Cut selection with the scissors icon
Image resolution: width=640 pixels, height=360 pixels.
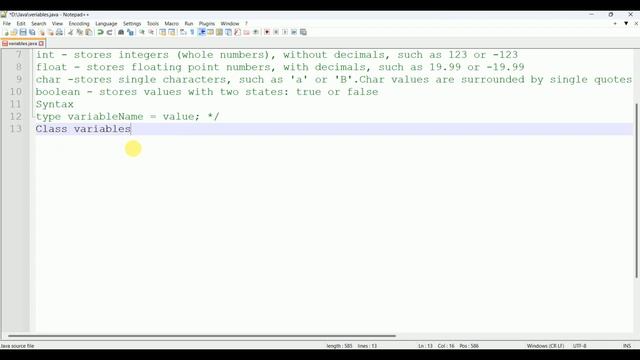(x=70, y=32)
